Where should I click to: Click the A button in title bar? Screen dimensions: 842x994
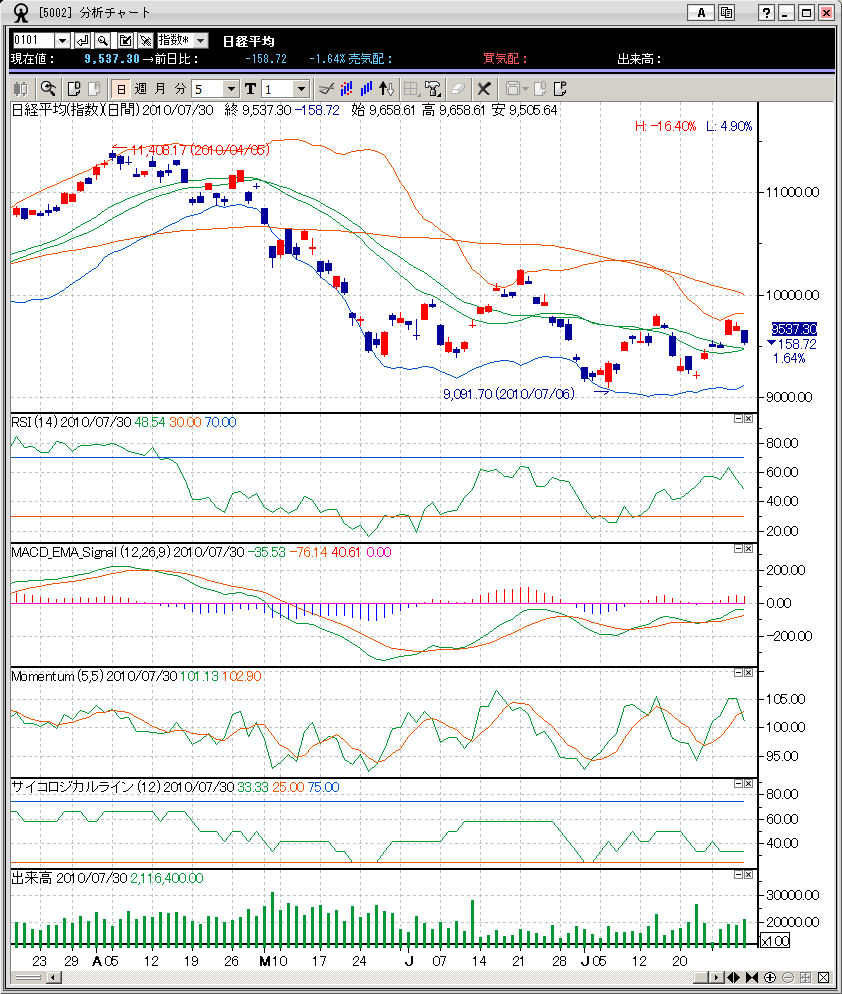pos(701,13)
